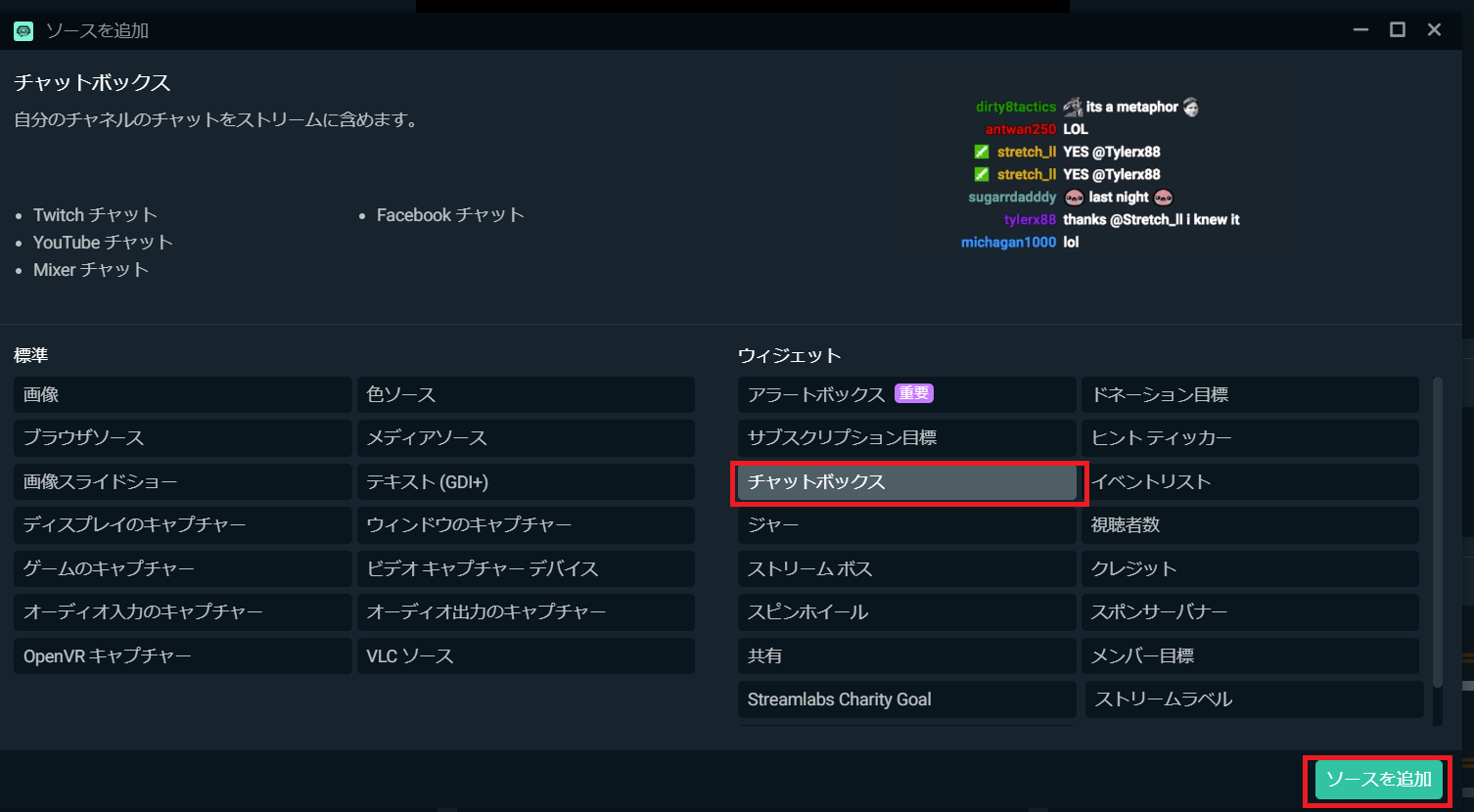Pick the 視聴者数 widget
The width and height of the screenshot is (1474, 812).
(x=1250, y=525)
